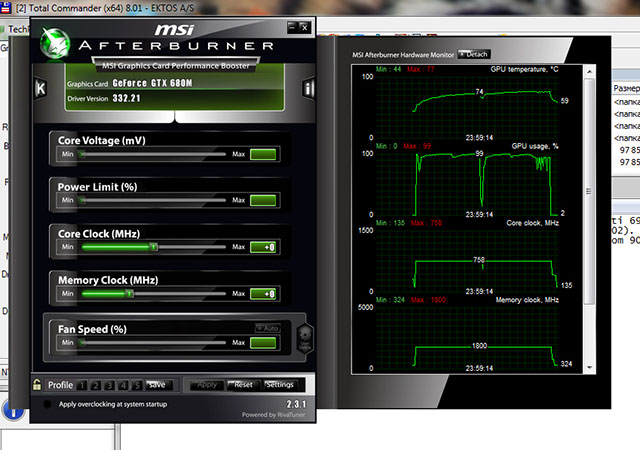This screenshot has height=450, width=640.
Task: Select profile slot 4
Action: 123,385
